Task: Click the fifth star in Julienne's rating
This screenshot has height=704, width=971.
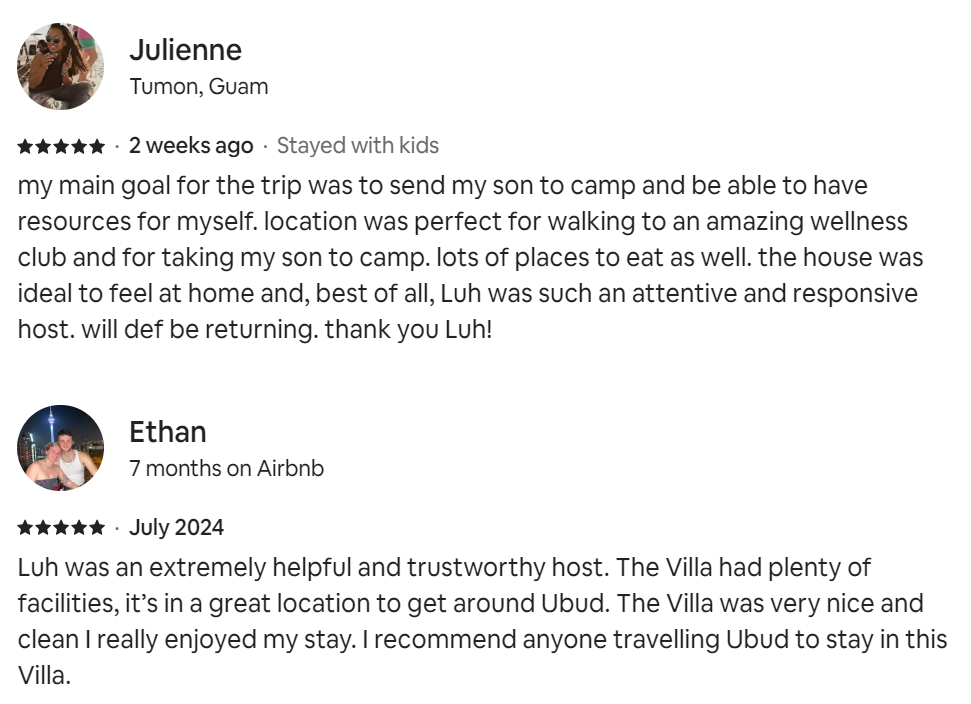Action: [x=96, y=146]
